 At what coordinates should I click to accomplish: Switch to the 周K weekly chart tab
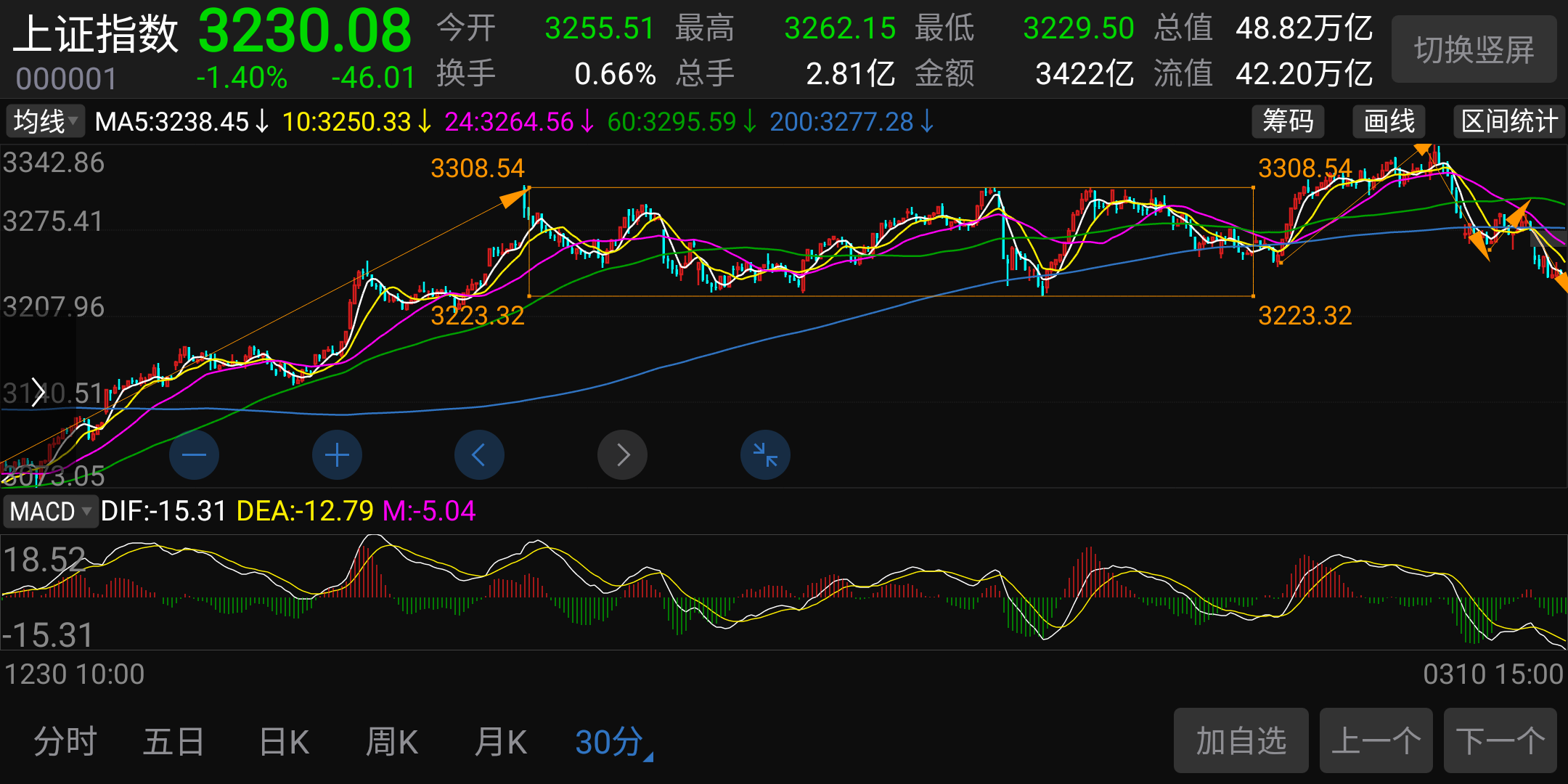point(391,740)
